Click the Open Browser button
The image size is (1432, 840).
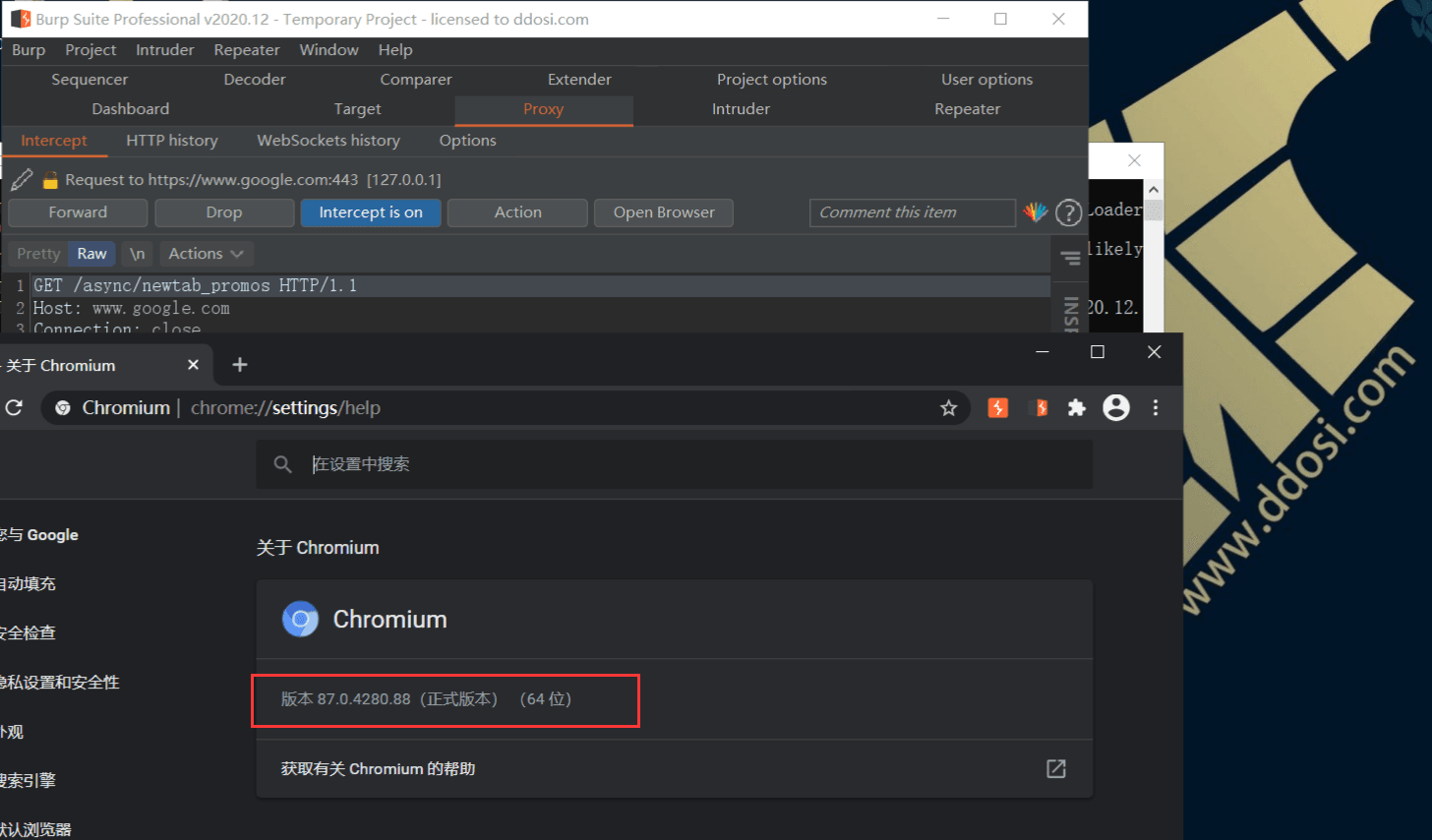coord(664,212)
